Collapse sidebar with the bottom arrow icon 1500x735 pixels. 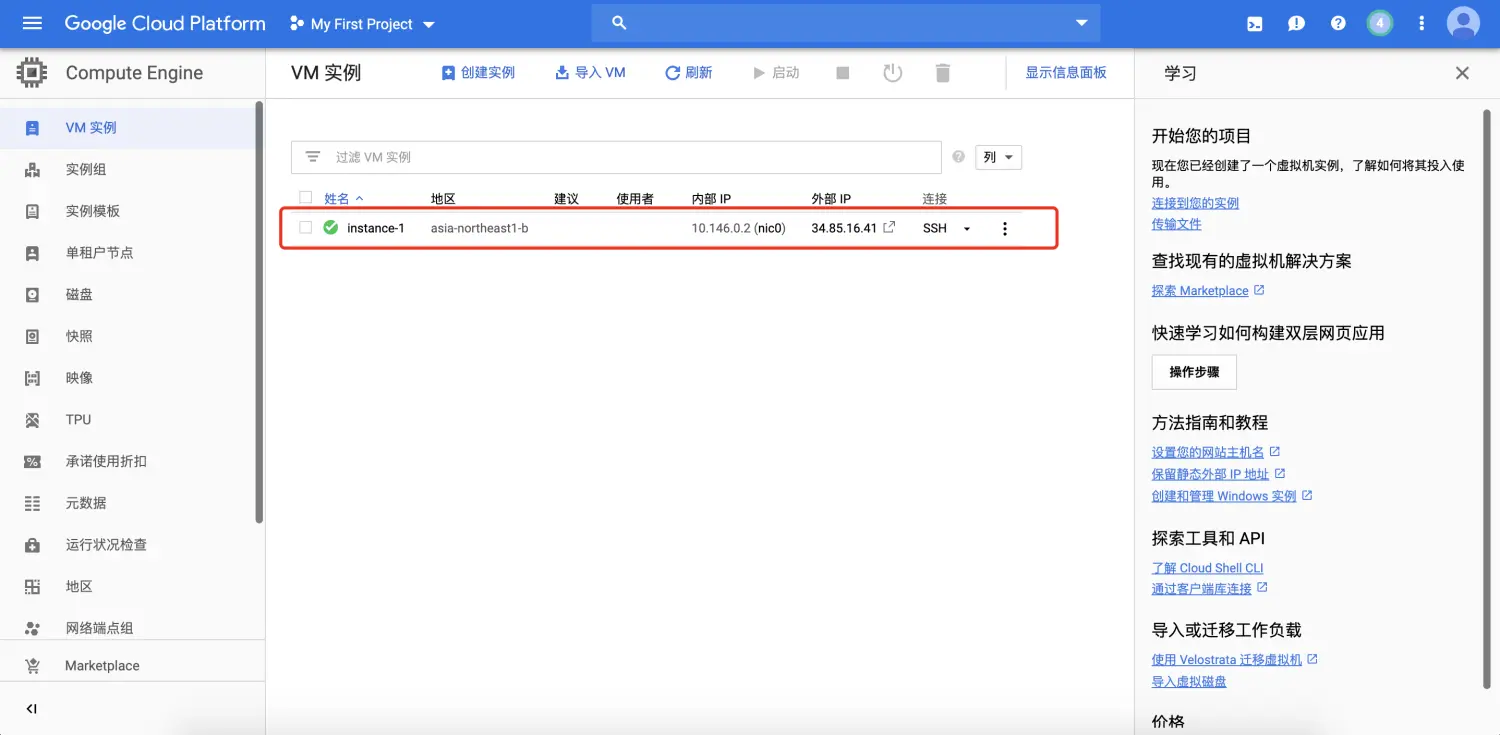click(x=31, y=709)
